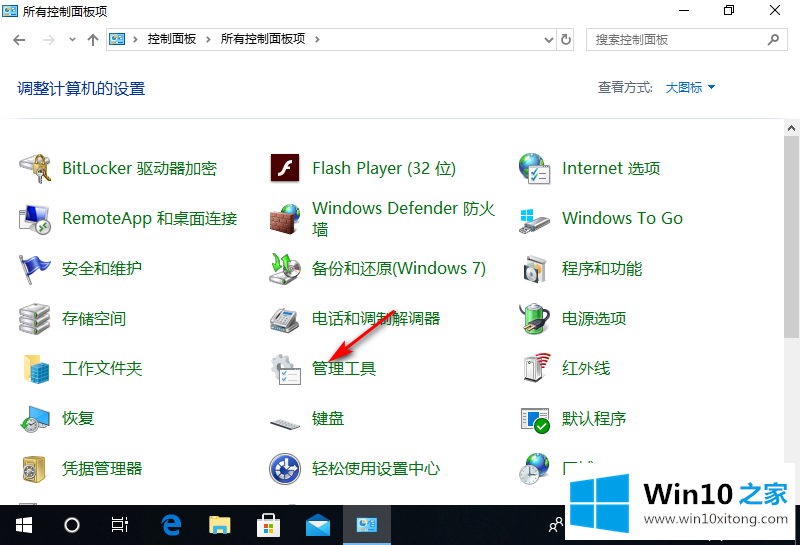Image resolution: width=800 pixels, height=545 pixels.
Task: Expand the address bar history dropdown
Action: [548, 40]
